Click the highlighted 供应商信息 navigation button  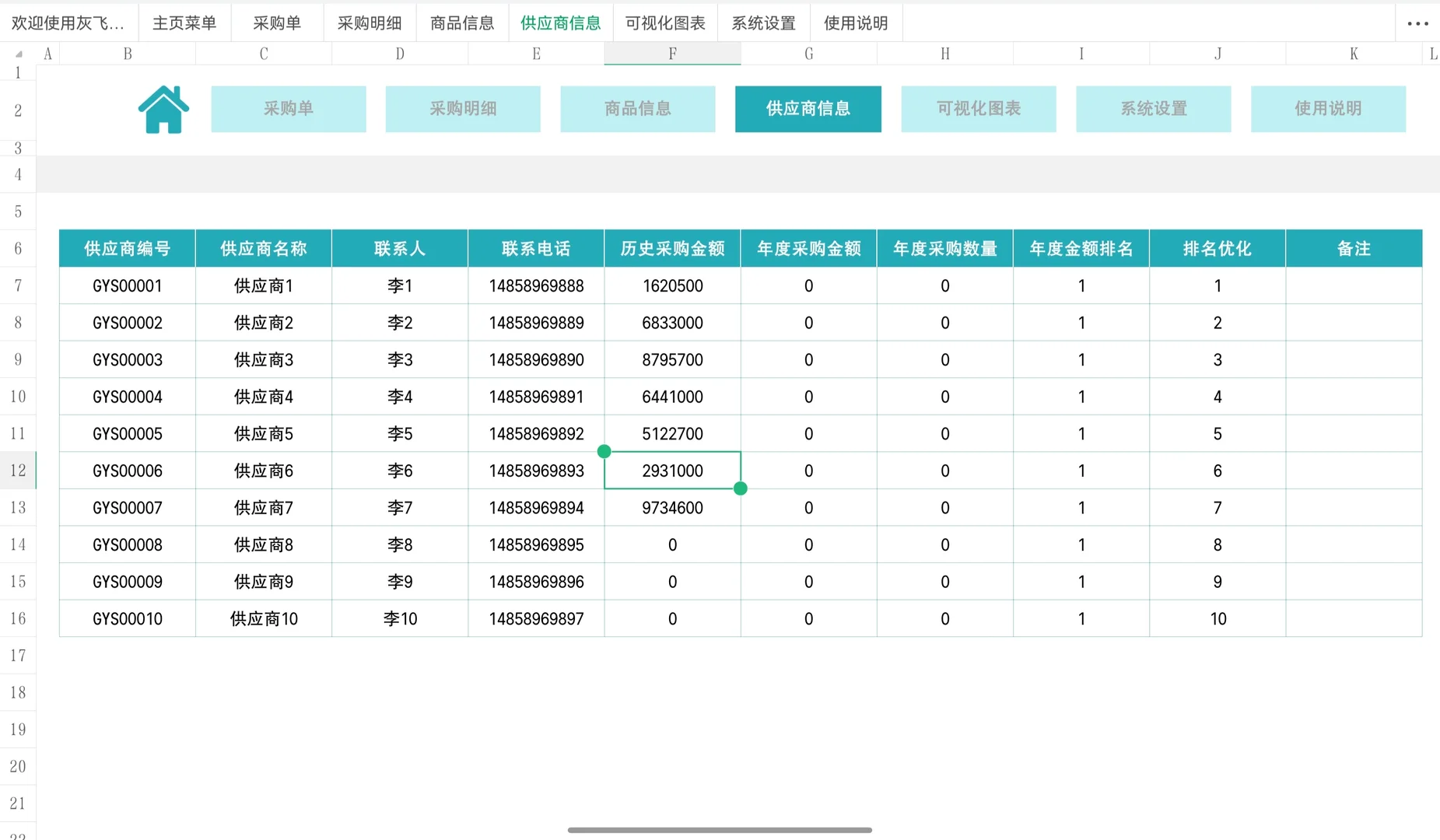pos(808,109)
